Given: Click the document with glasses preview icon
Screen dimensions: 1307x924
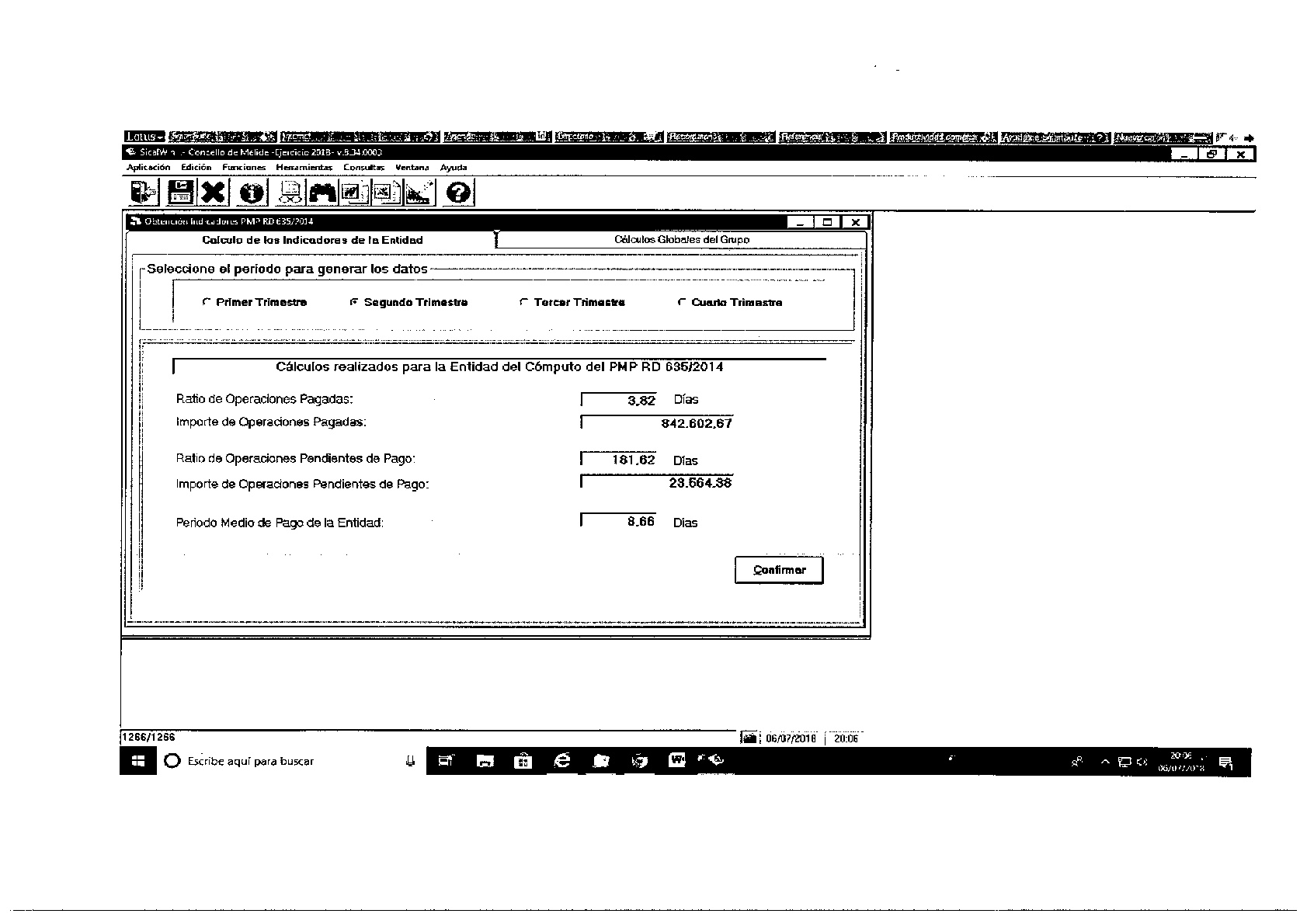Looking at the screenshot, I should point(290,192).
